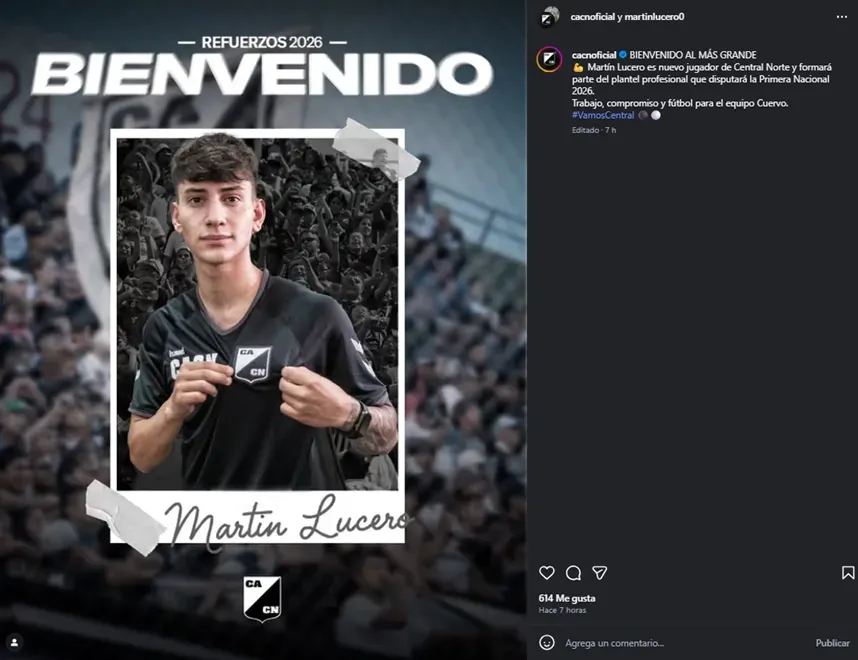This screenshot has height=660, width=858.
Task: Share the post via paper plane icon
Action: [x=600, y=573]
